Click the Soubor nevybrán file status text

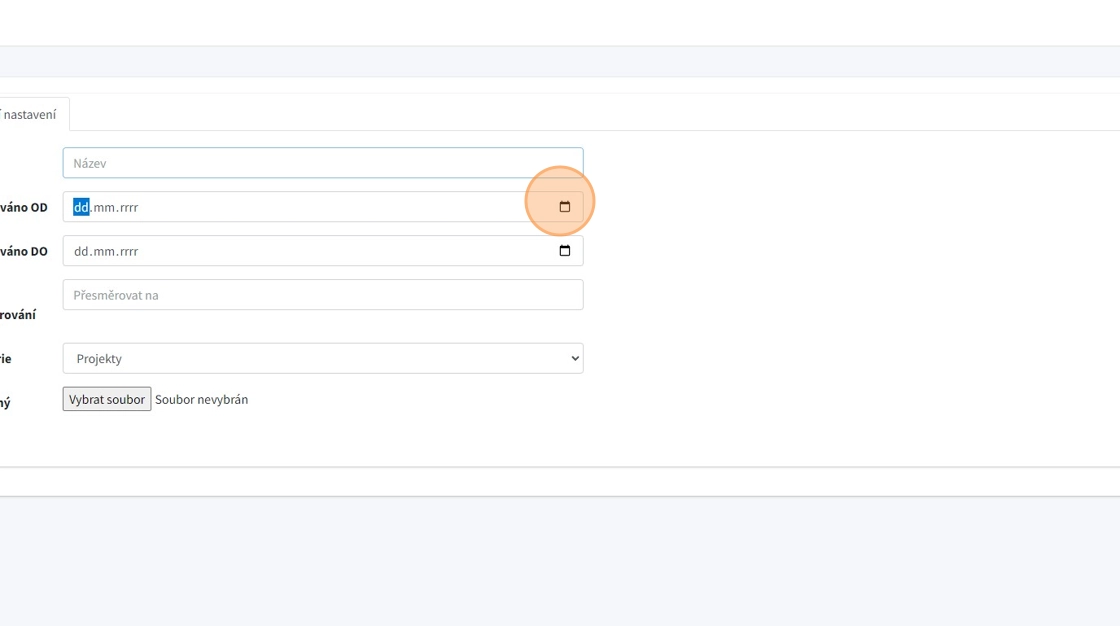pos(201,400)
